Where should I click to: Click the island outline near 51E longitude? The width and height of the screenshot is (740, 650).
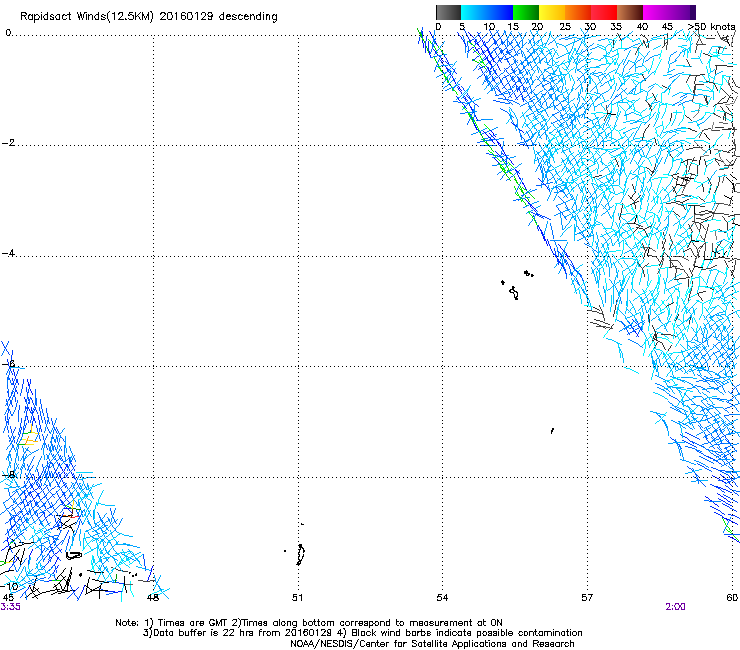coord(300,555)
